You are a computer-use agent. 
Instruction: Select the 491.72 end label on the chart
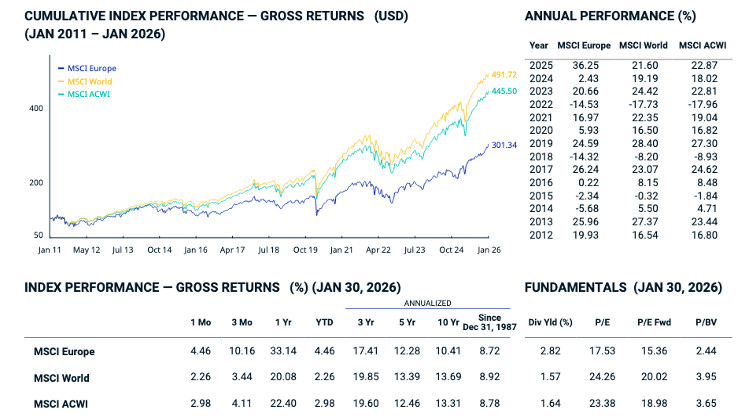[x=500, y=75]
